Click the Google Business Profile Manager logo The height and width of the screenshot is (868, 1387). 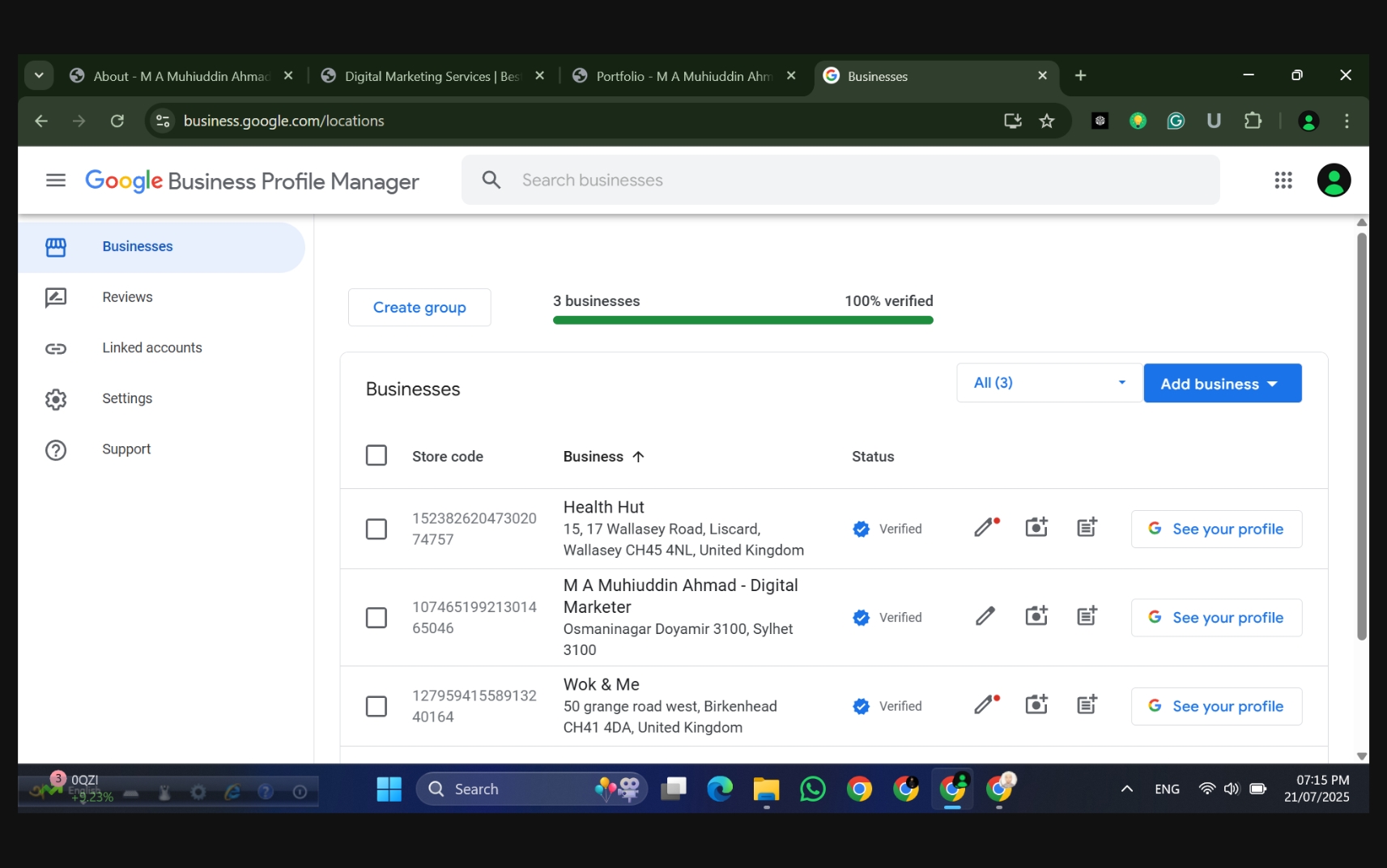252,181
